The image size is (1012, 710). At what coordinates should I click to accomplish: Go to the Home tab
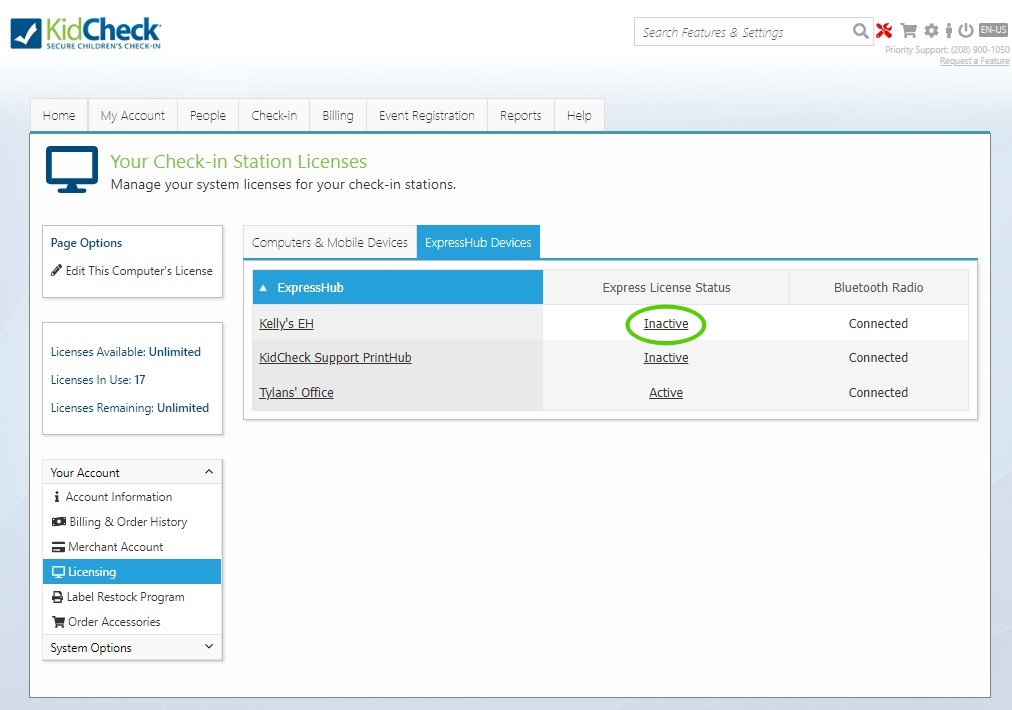pyautogui.click(x=59, y=116)
